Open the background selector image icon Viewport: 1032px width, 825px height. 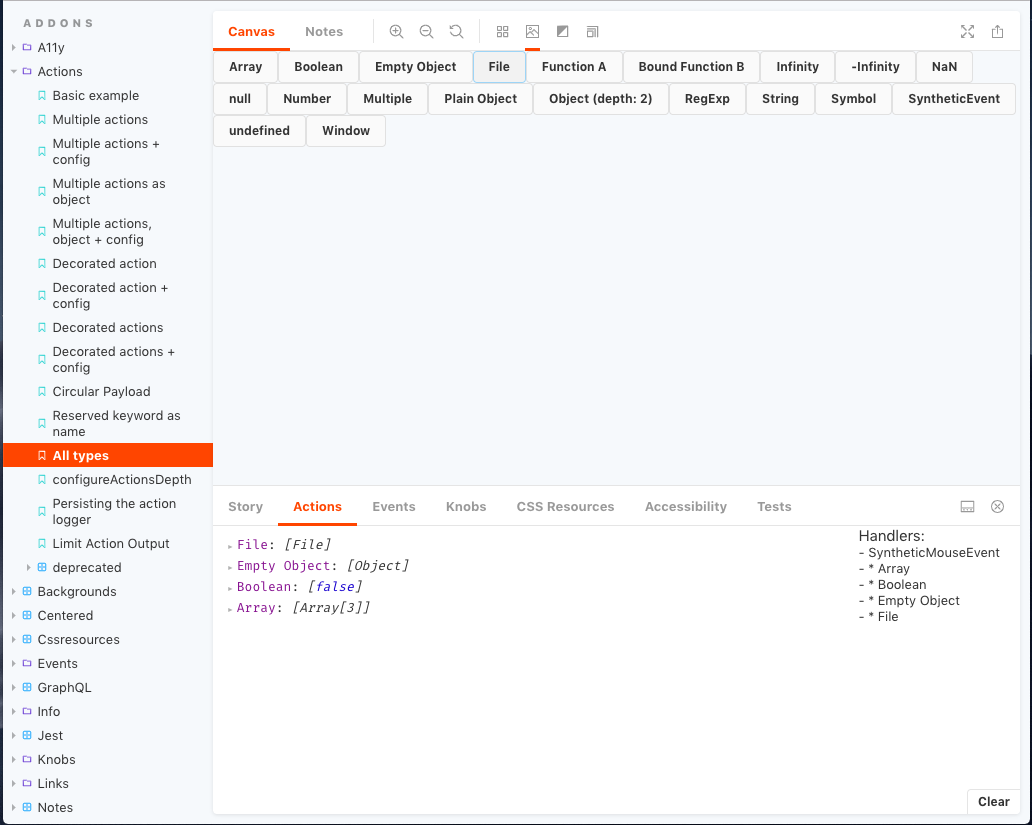[532, 31]
